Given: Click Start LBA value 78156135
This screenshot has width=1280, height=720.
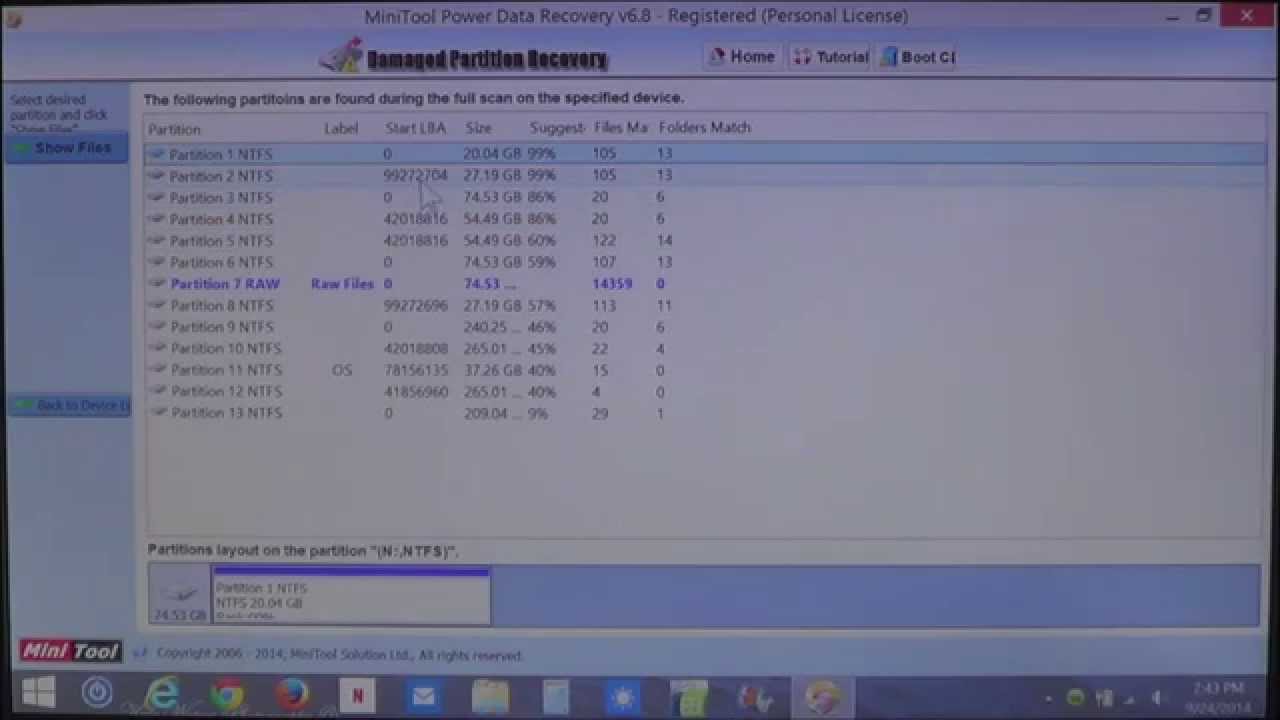Looking at the screenshot, I should coord(416,370).
